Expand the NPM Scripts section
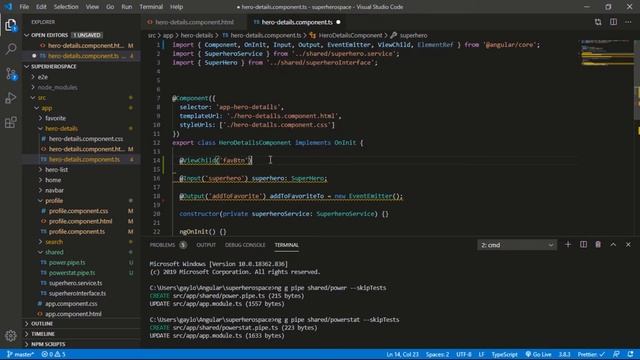The width and height of the screenshot is (640, 360). 48,344
